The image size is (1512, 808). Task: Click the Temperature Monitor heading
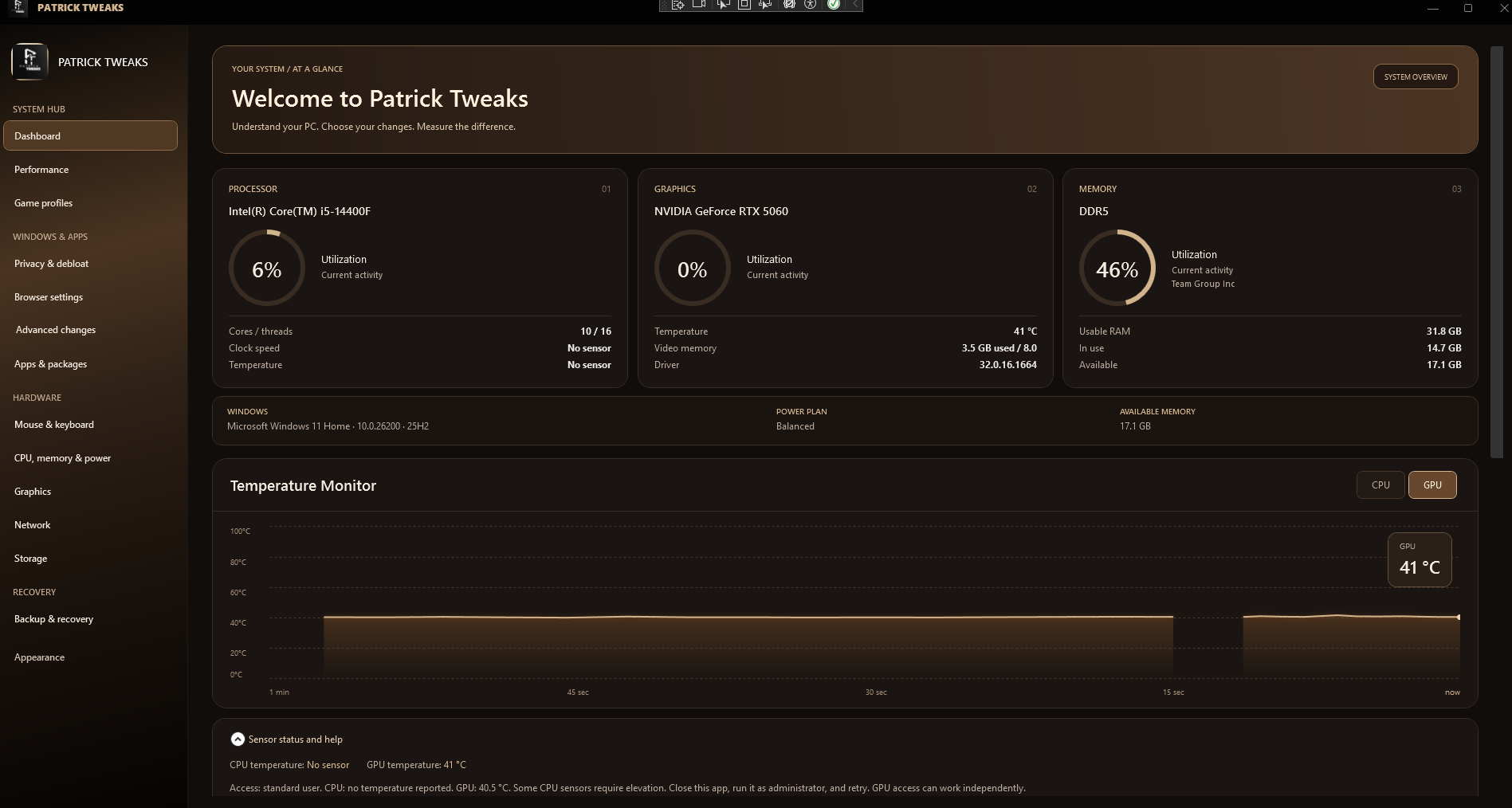pos(303,485)
